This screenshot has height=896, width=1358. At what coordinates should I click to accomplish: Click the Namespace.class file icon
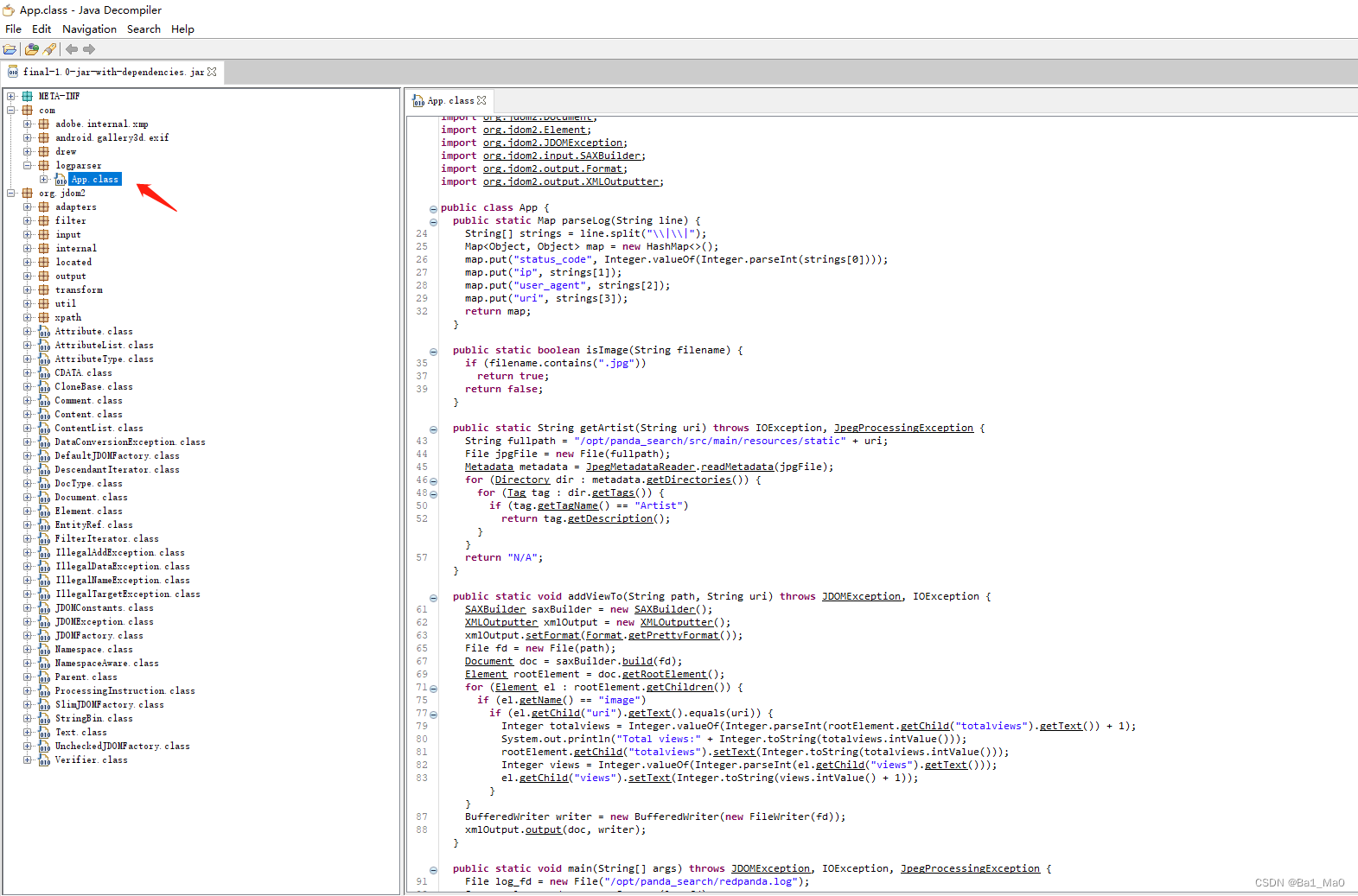click(x=44, y=649)
